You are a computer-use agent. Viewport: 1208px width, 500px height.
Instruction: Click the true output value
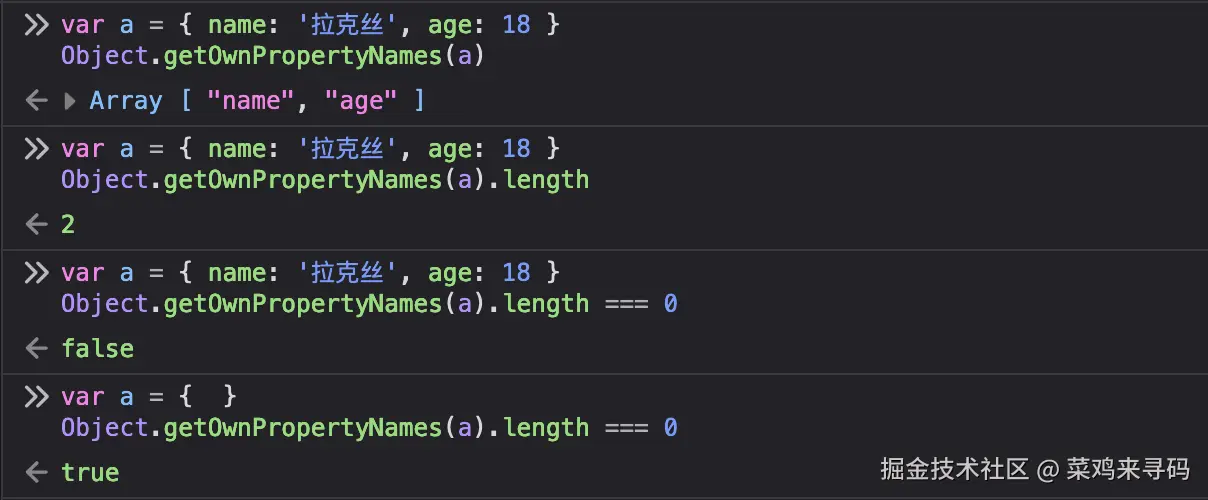tap(90, 473)
